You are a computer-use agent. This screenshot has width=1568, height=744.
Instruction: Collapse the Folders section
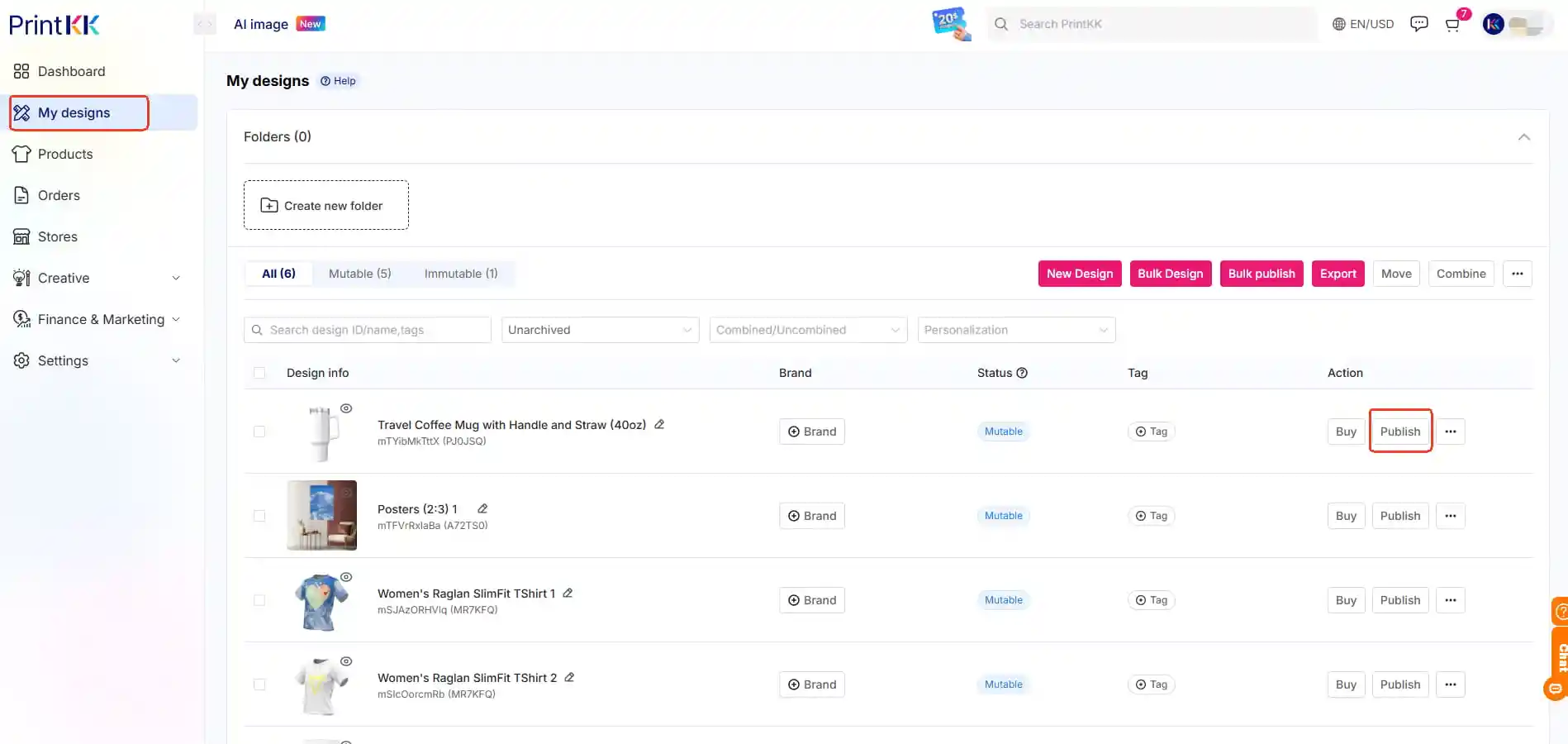point(1524,136)
